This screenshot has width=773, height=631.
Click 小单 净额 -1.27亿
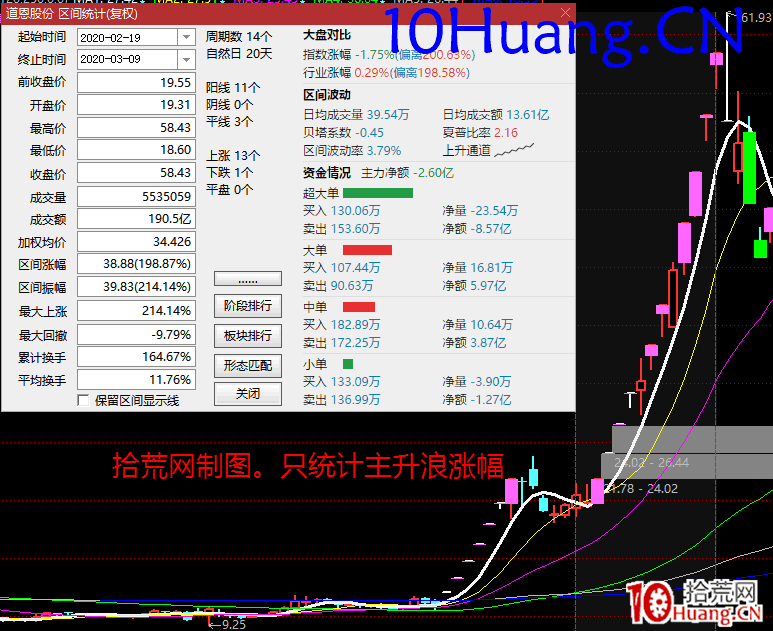click(477, 400)
